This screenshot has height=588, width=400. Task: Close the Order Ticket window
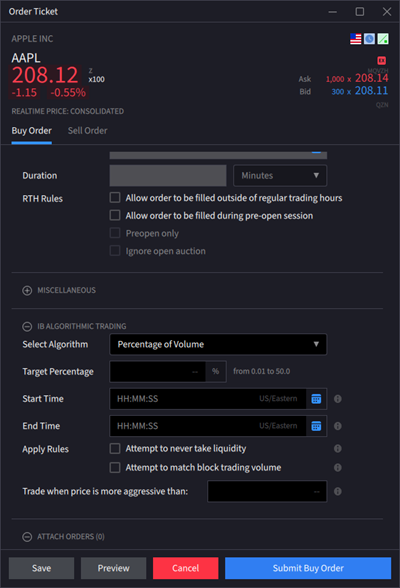(387, 12)
